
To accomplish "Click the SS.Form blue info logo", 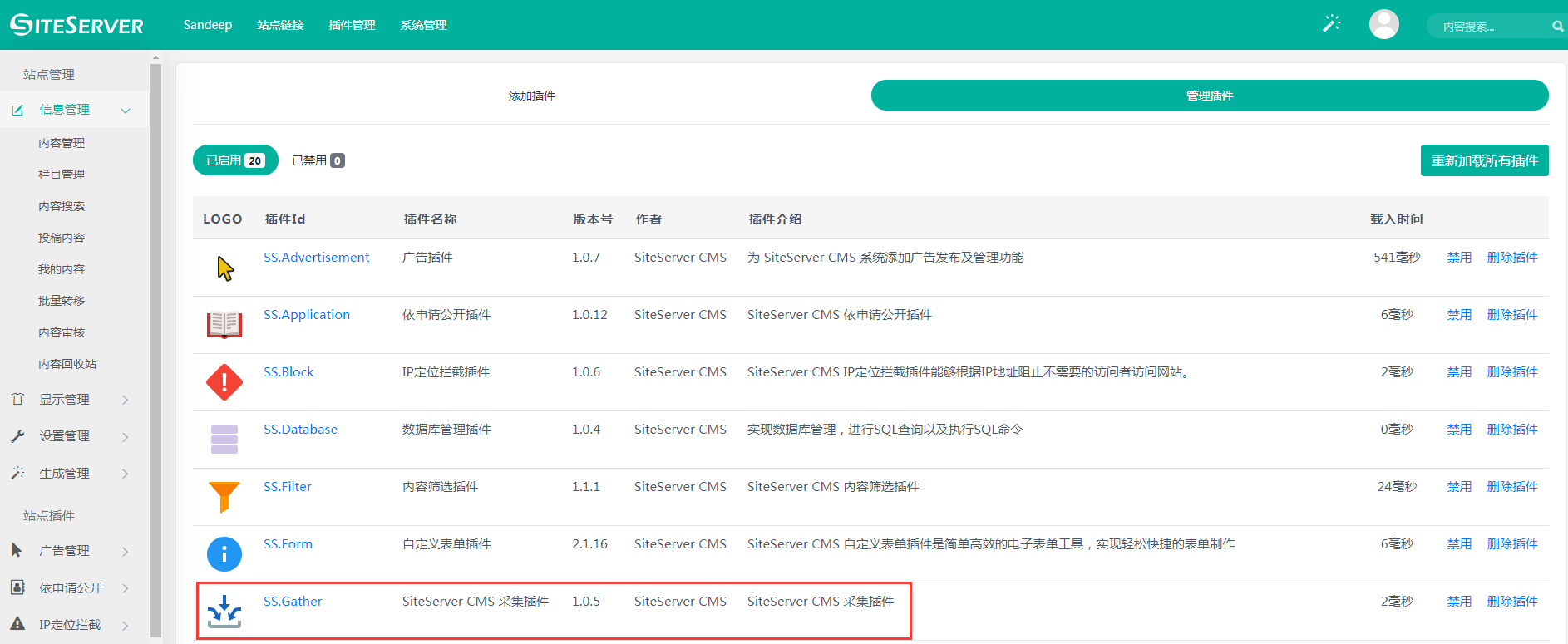I will pyautogui.click(x=224, y=554).
